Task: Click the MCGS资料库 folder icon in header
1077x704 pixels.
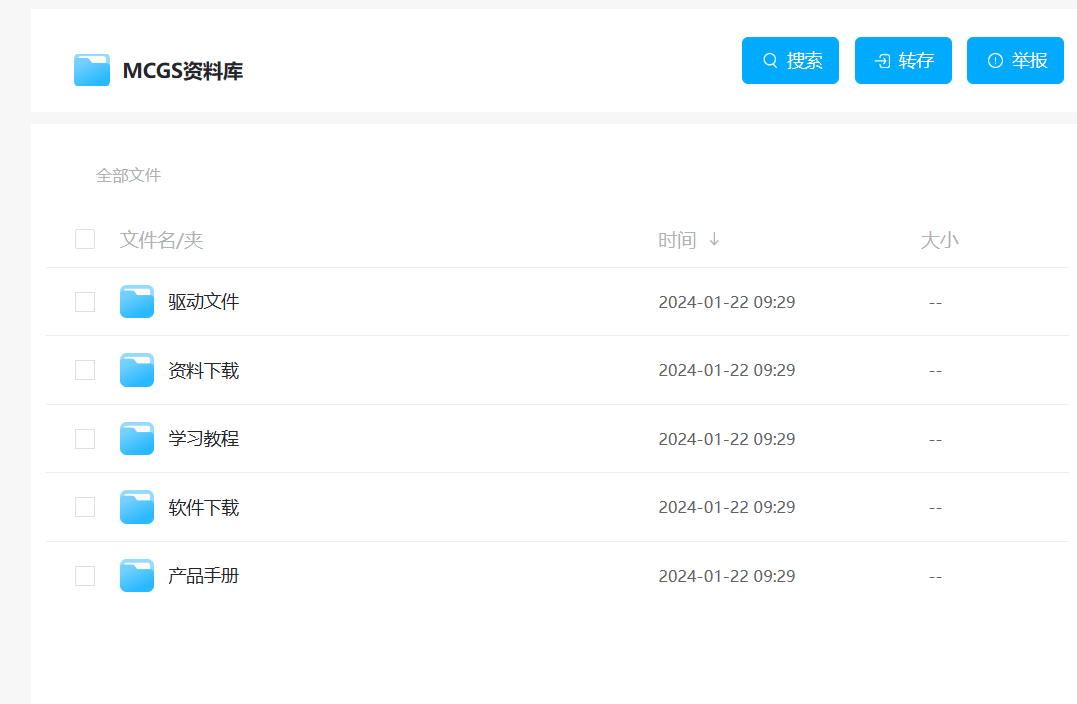Action: [x=92, y=70]
